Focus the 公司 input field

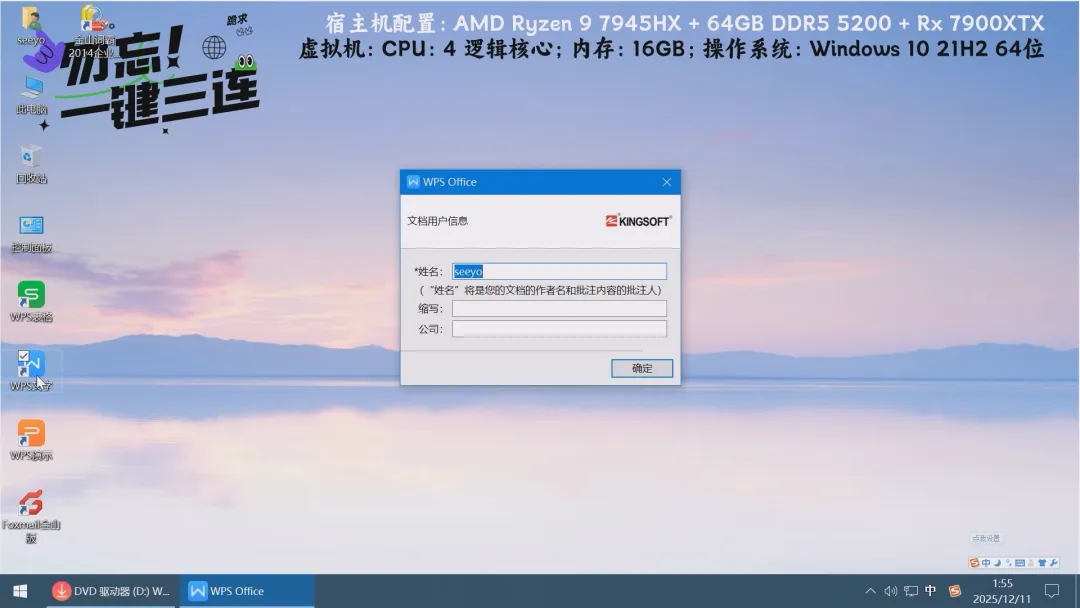(x=559, y=328)
